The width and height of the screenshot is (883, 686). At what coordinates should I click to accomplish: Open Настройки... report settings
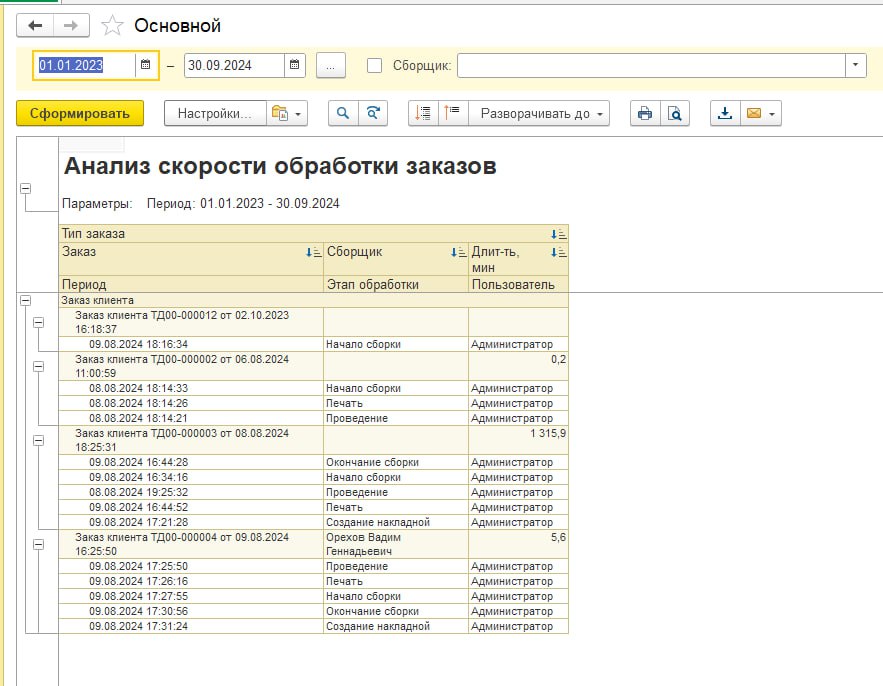point(215,113)
